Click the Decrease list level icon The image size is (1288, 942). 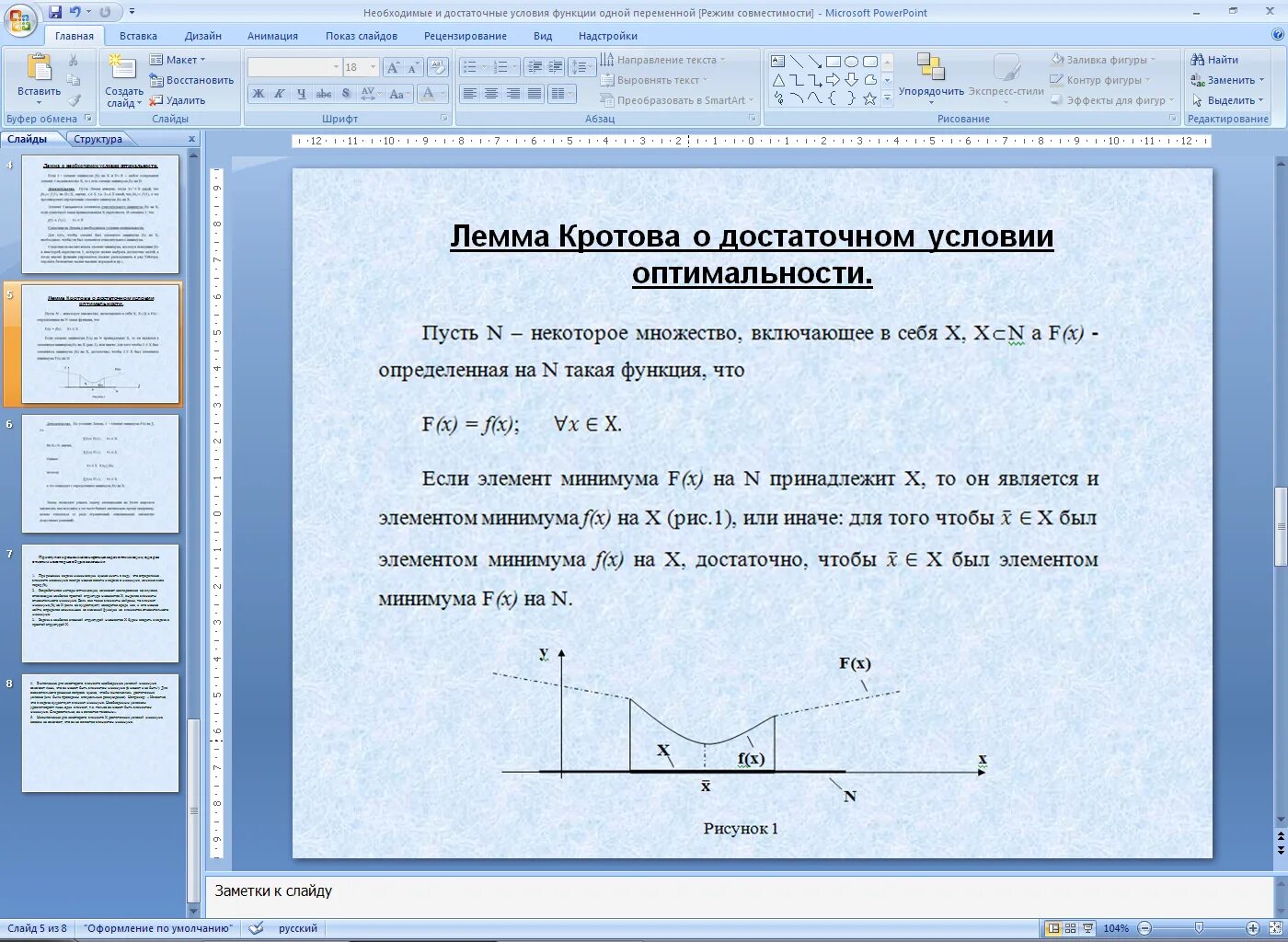pyautogui.click(x=535, y=67)
